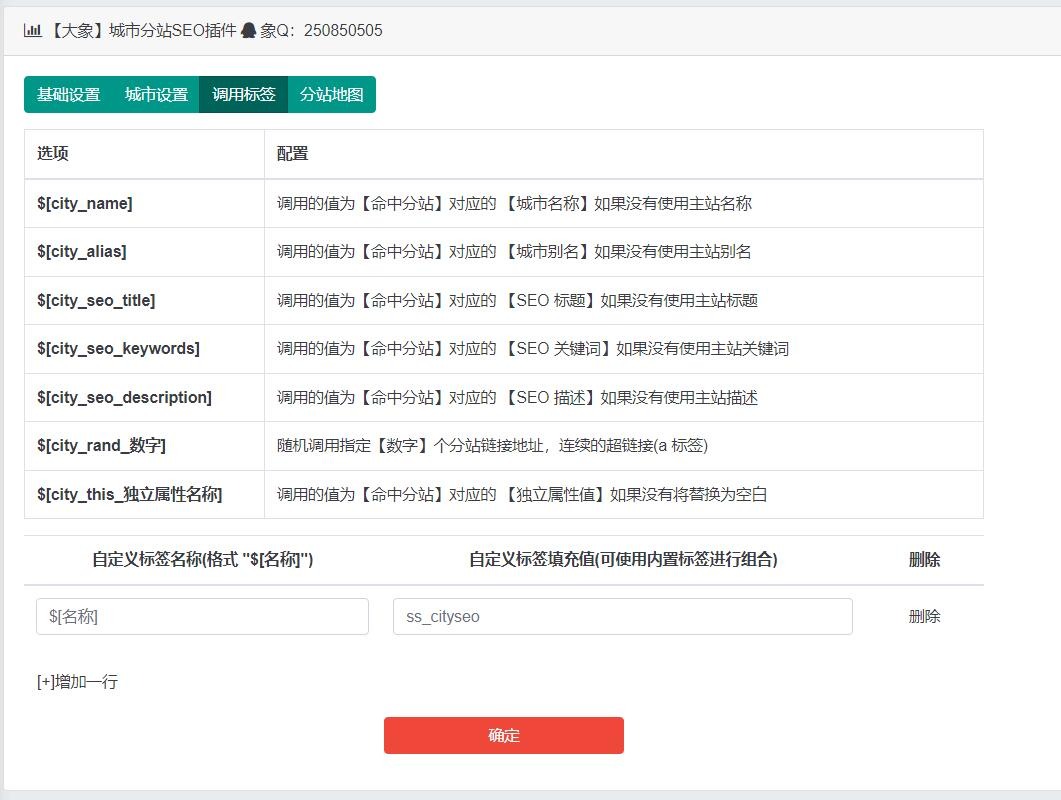Click the $[city_this_独立属性名称] tag cell
Viewport: 1061px width, 800px height.
(129, 494)
